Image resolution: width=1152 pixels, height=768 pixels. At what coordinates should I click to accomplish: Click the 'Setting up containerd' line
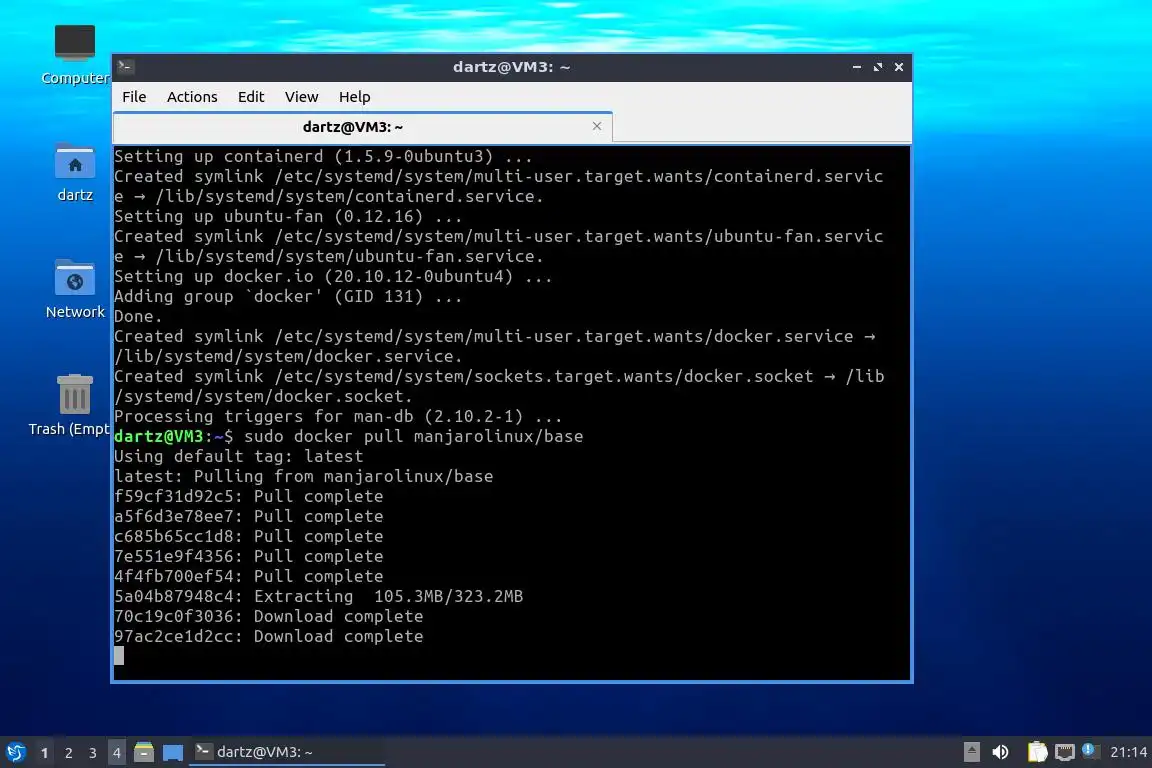(323, 157)
